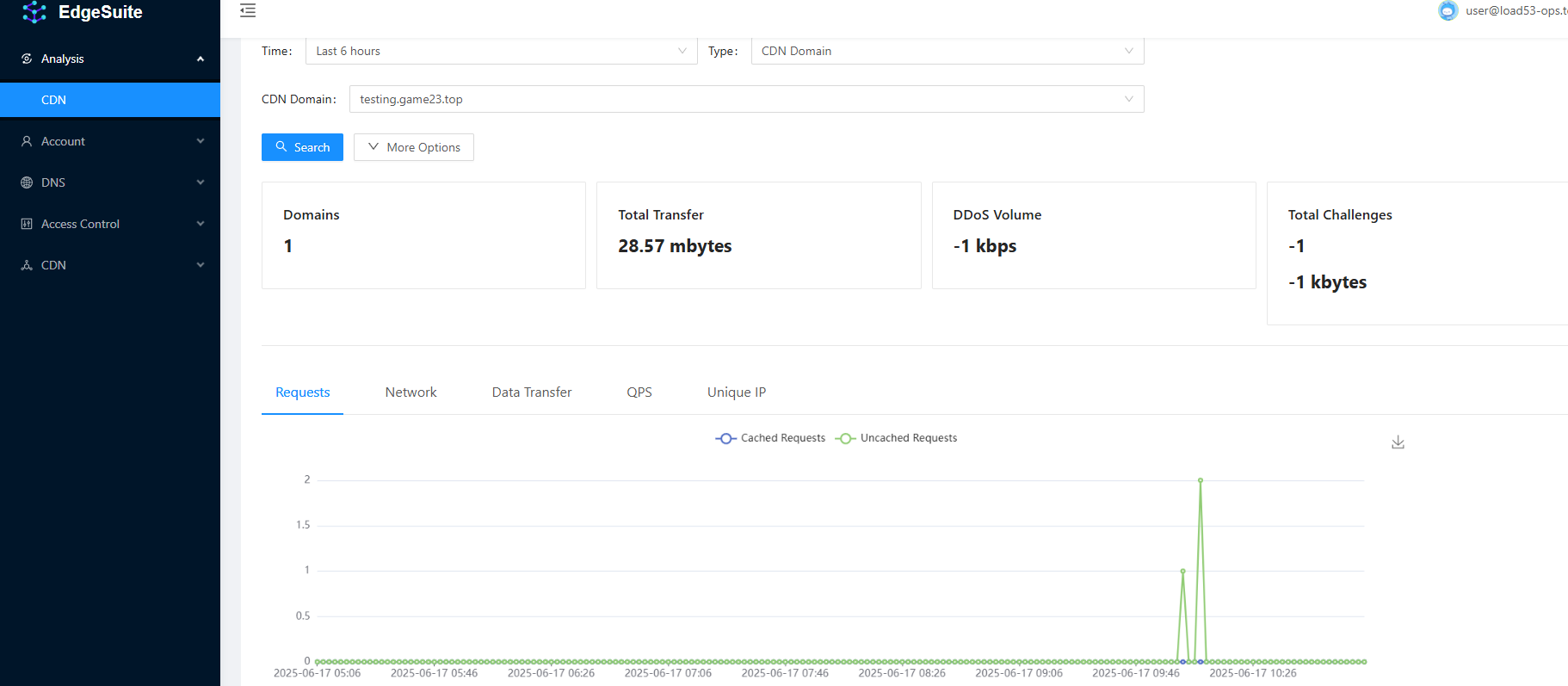Download the chart using download icon

pos(1398,442)
